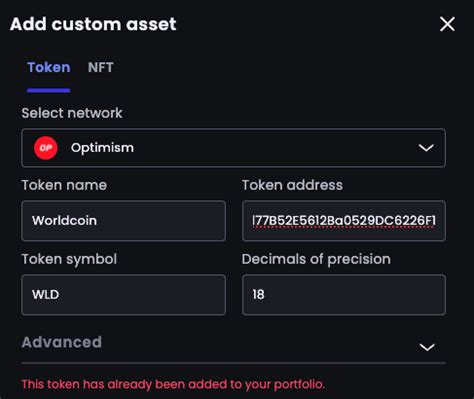Switch to the NFT tab
Image resolution: width=474 pixels, height=399 pixels.
(x=101, y=67)
